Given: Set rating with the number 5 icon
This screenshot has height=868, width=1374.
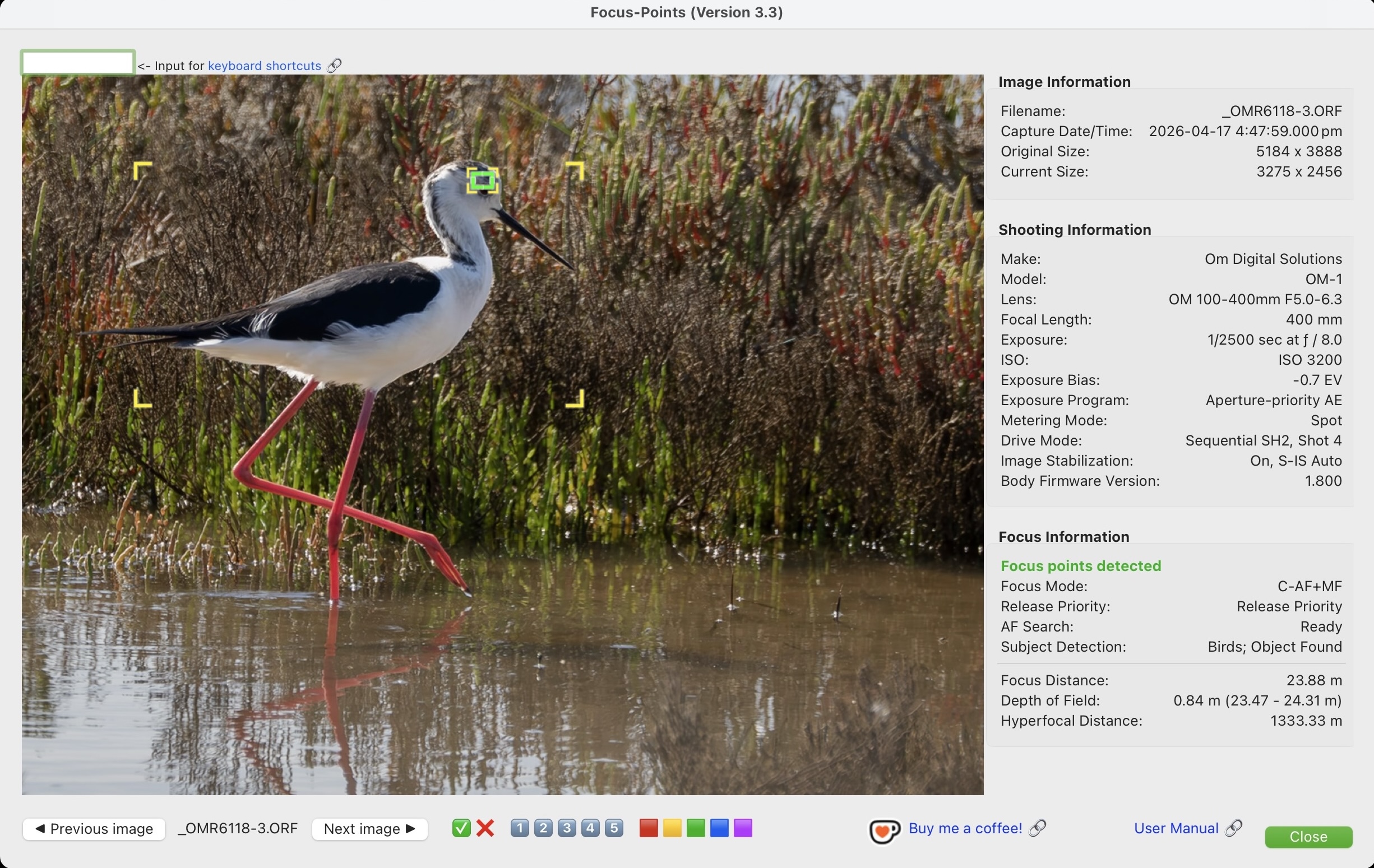Looking at the screenshot, I should (614, 828).
